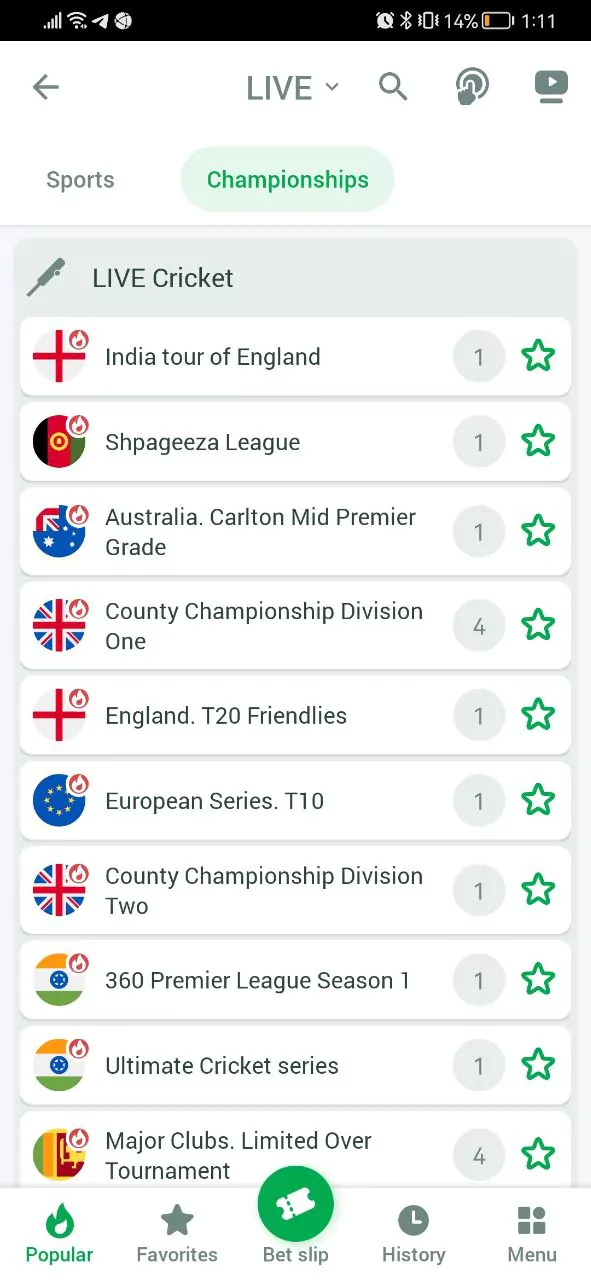Star the European Series. T10 championship
The width and height of the screenshot is (591, 1280).
[x=538, y=800]
